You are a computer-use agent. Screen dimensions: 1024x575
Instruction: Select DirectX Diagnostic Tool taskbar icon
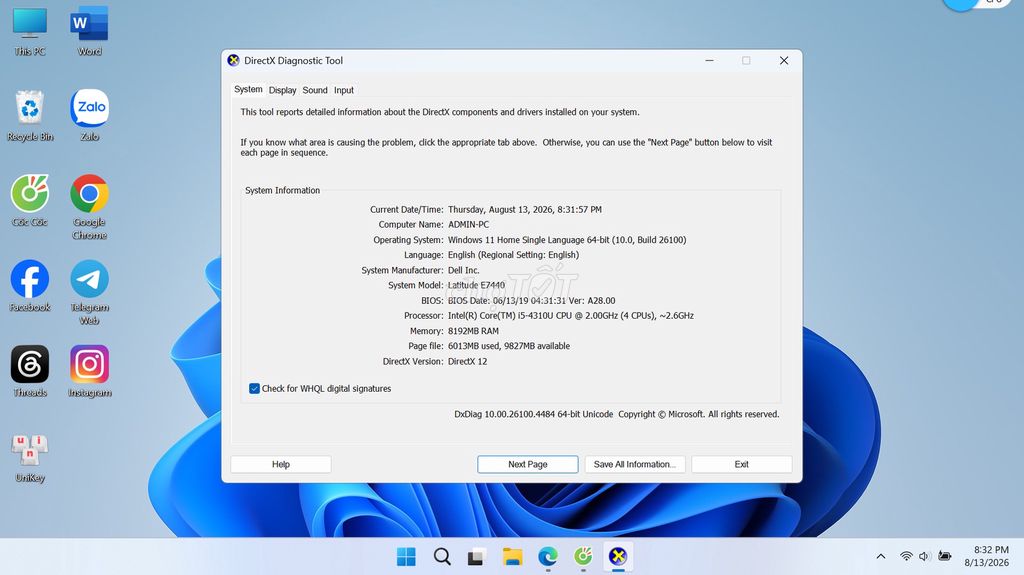coord(618,557)
